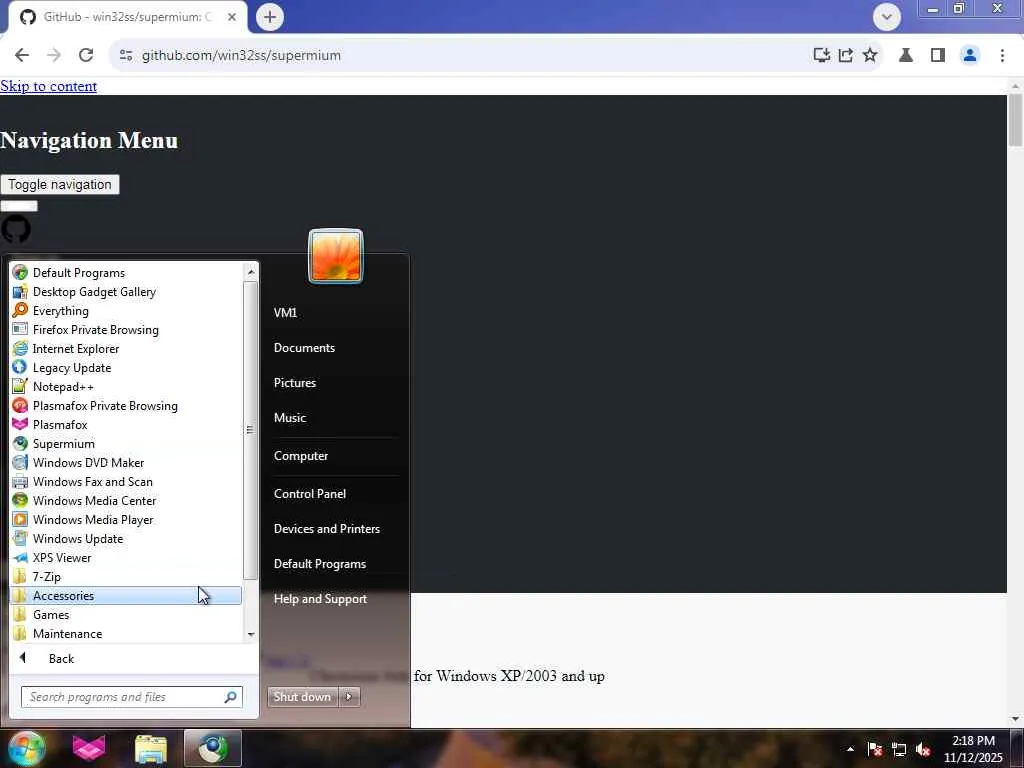Open the VM1 user folder
Screen dimensions: 1024x768
[x=285, y=313]
